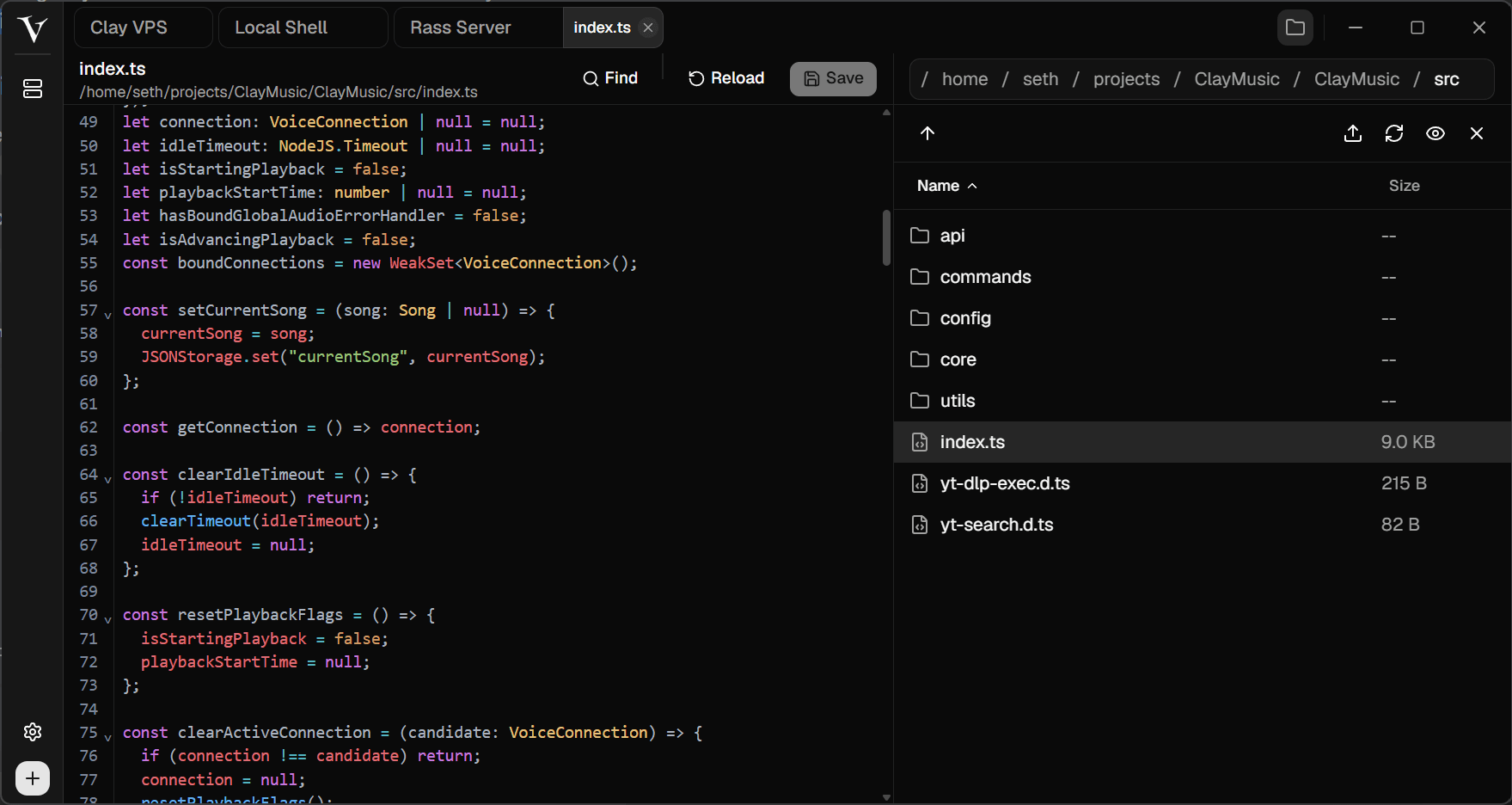Image resolution: width=1512 pixels, height=805 pixels.
Task: Collapse the resetPlaybackFlags block at line 70
Action: tap(108, 619)
